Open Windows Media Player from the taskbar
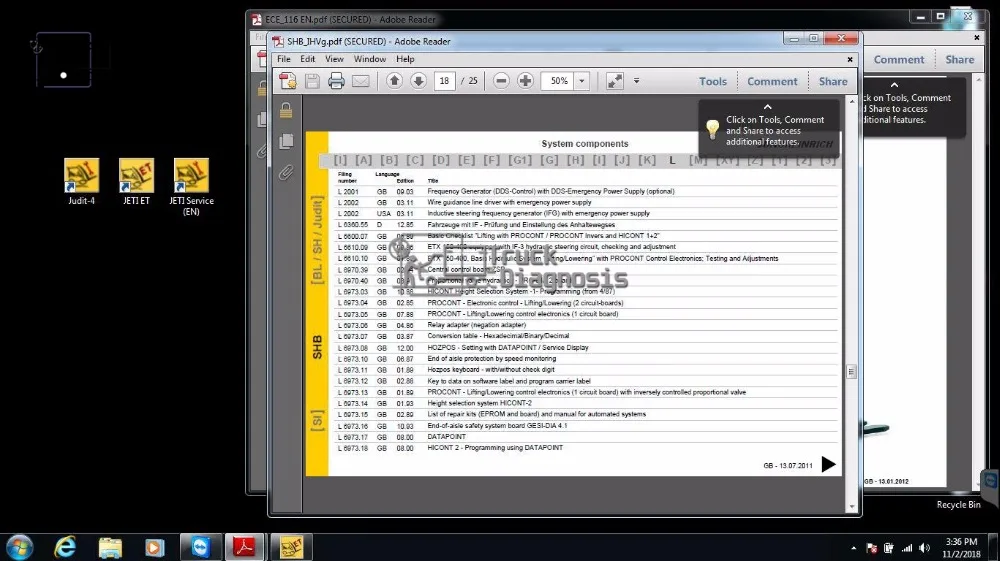 154,547
